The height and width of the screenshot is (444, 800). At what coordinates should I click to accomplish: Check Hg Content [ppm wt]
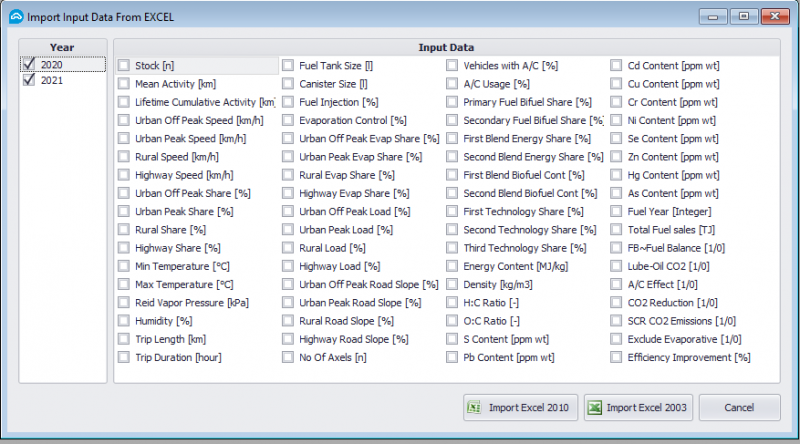[x=616, y=175]
